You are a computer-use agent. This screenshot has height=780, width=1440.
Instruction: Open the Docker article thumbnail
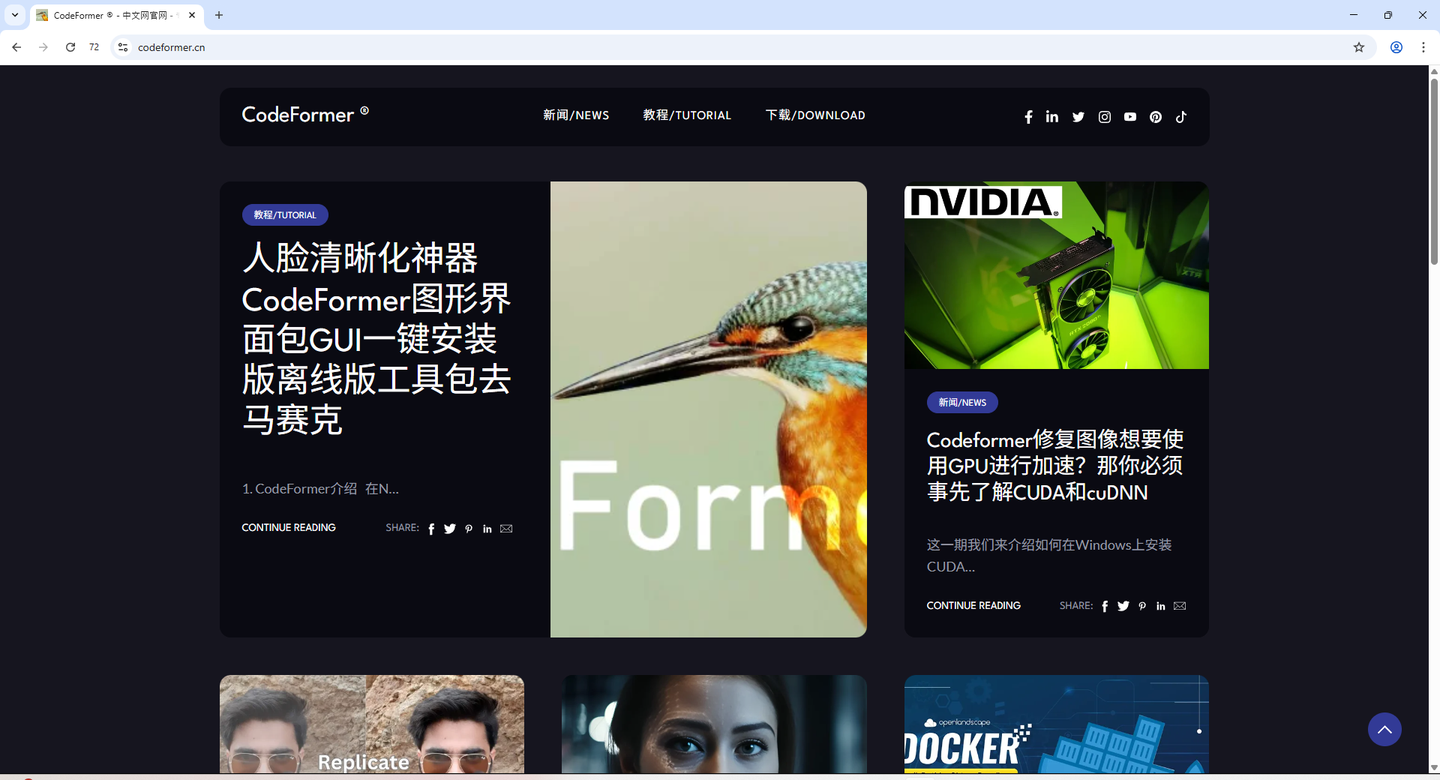[1056, 724]
